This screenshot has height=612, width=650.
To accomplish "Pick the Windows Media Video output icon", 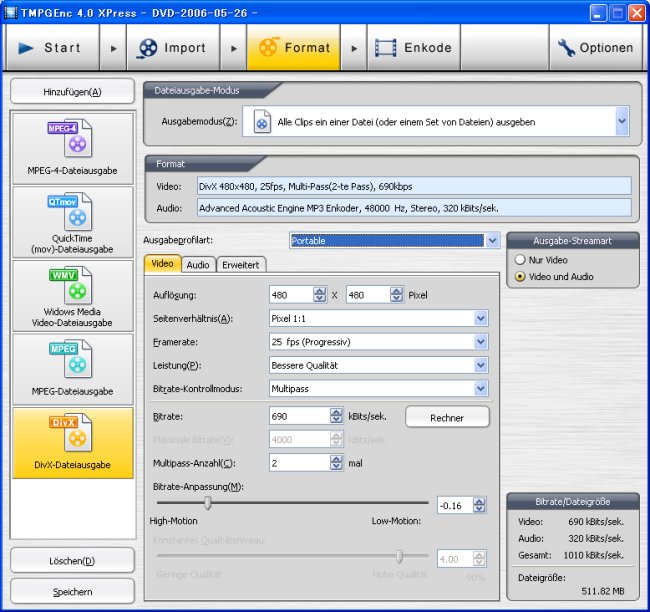I will coord(73,296).
